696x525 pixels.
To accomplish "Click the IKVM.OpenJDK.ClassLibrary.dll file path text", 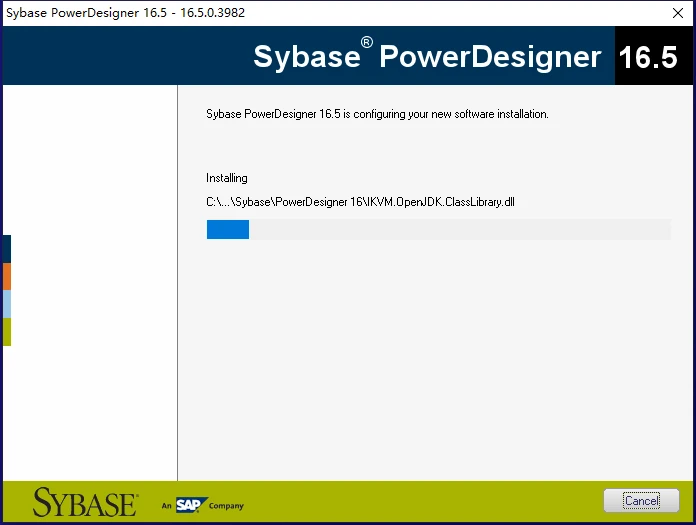I will pos(360,202).
